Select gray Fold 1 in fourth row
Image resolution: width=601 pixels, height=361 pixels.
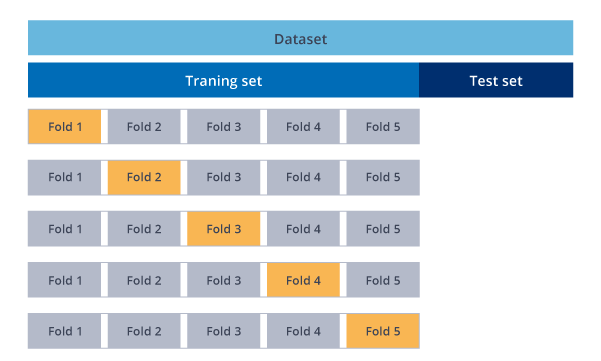coord(64,280)
